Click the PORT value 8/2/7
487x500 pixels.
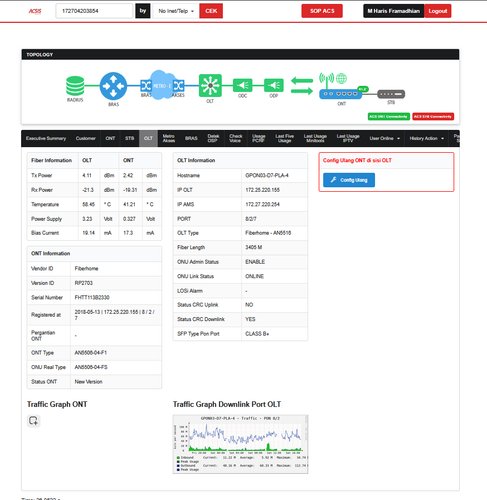click(251, 219)
